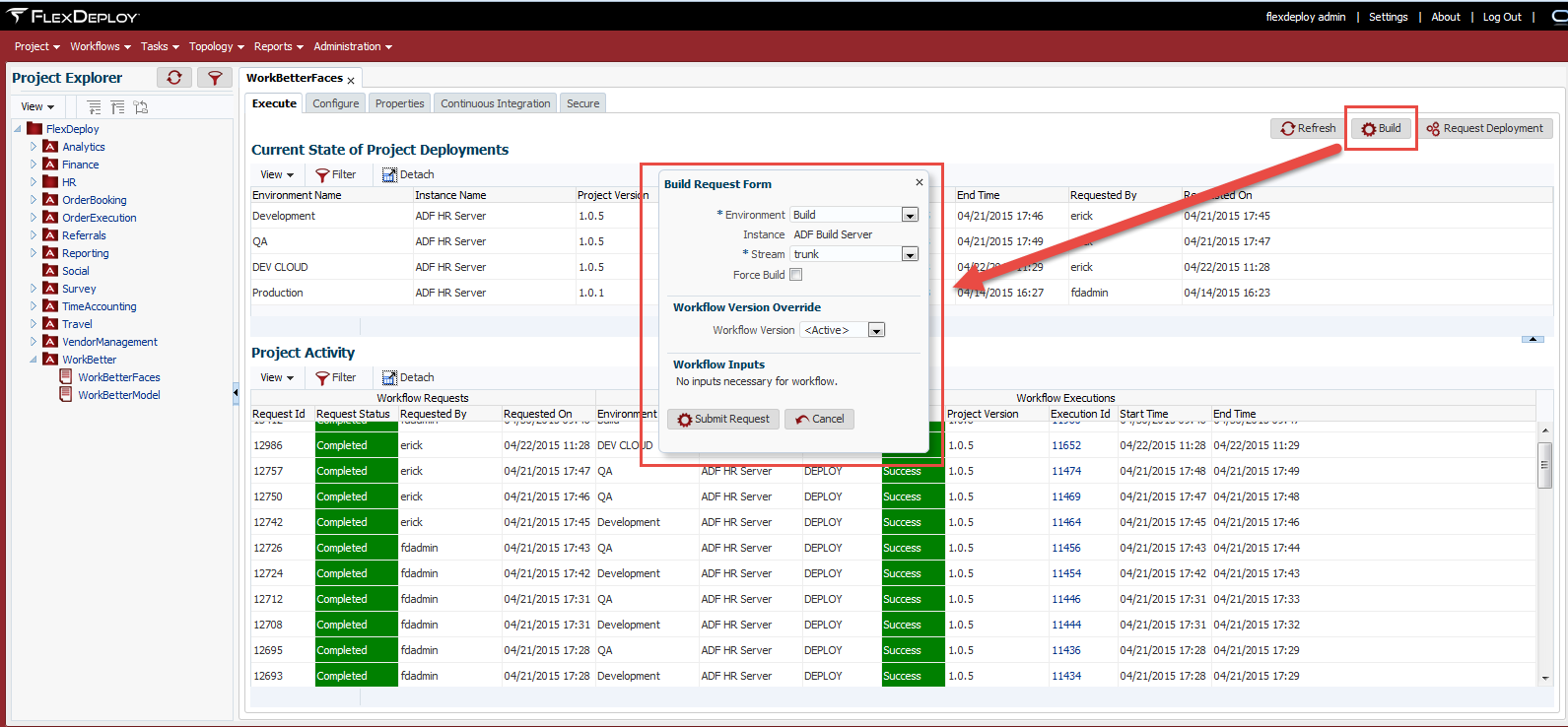The height and width of the screenshot is (727, 1568).
Task: Open the Administration menu
Action: point(353,46)
